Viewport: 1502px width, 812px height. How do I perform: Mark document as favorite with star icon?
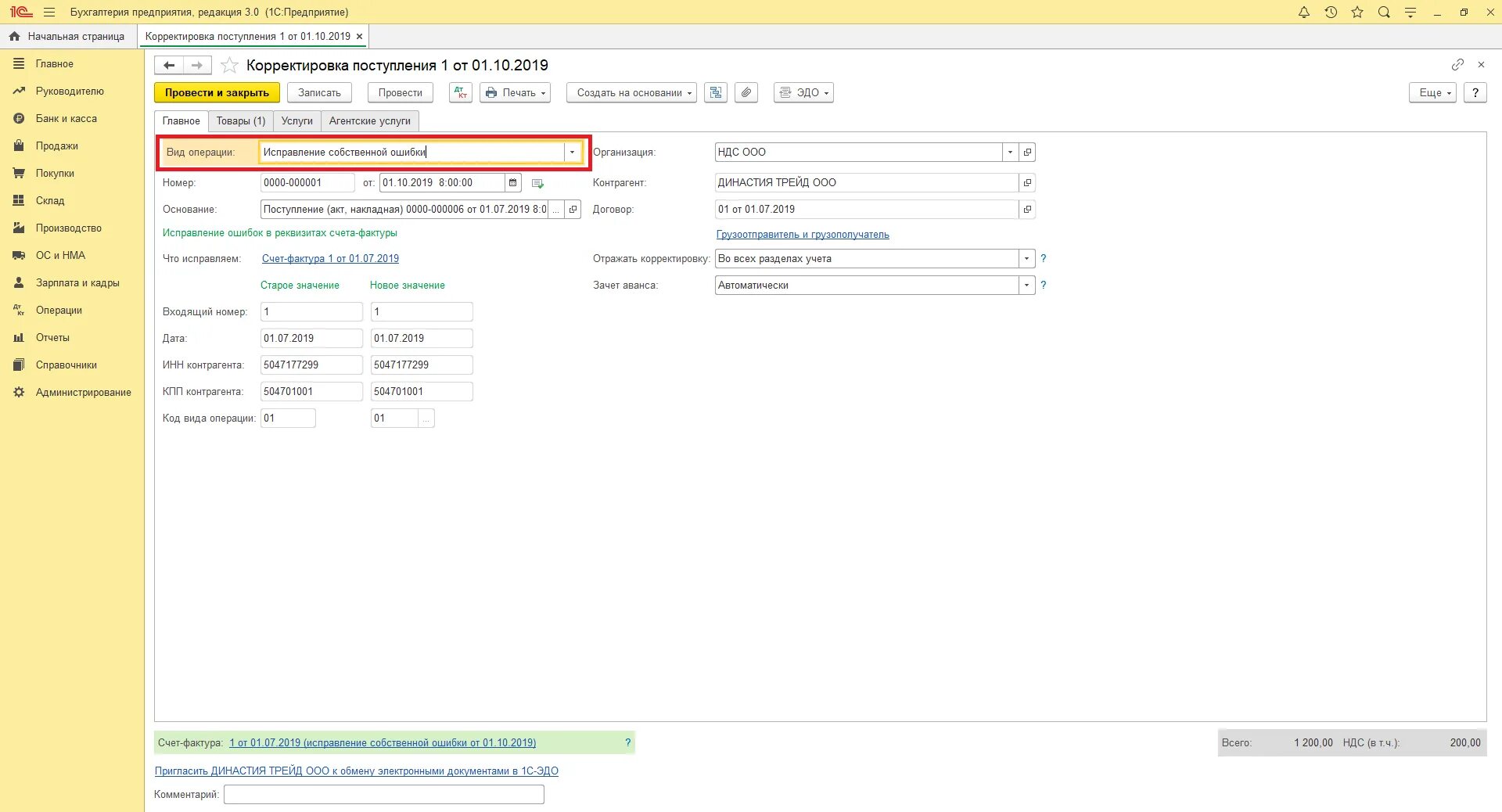(229, 65)
